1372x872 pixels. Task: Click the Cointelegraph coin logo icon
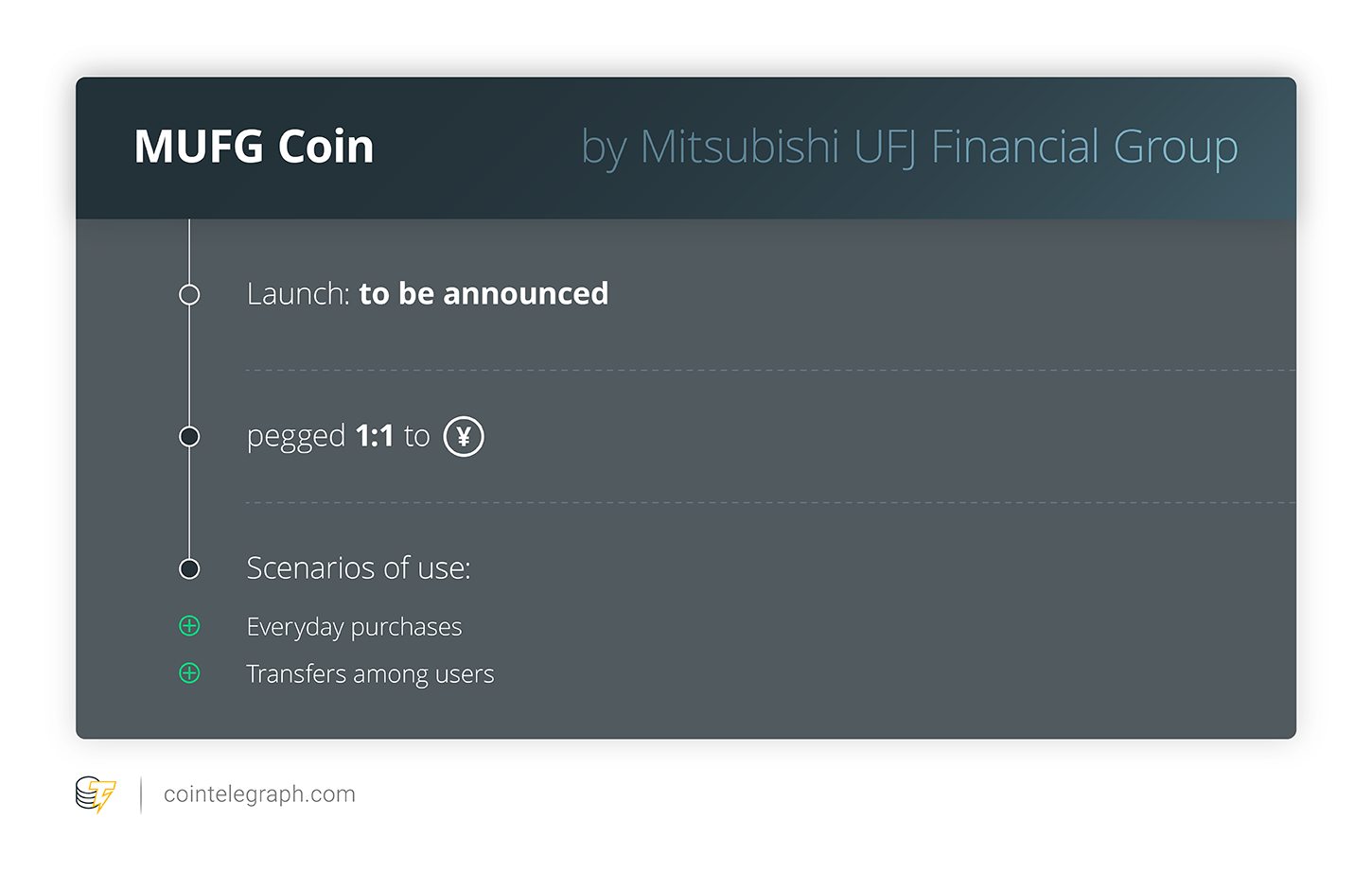(96, 794)
